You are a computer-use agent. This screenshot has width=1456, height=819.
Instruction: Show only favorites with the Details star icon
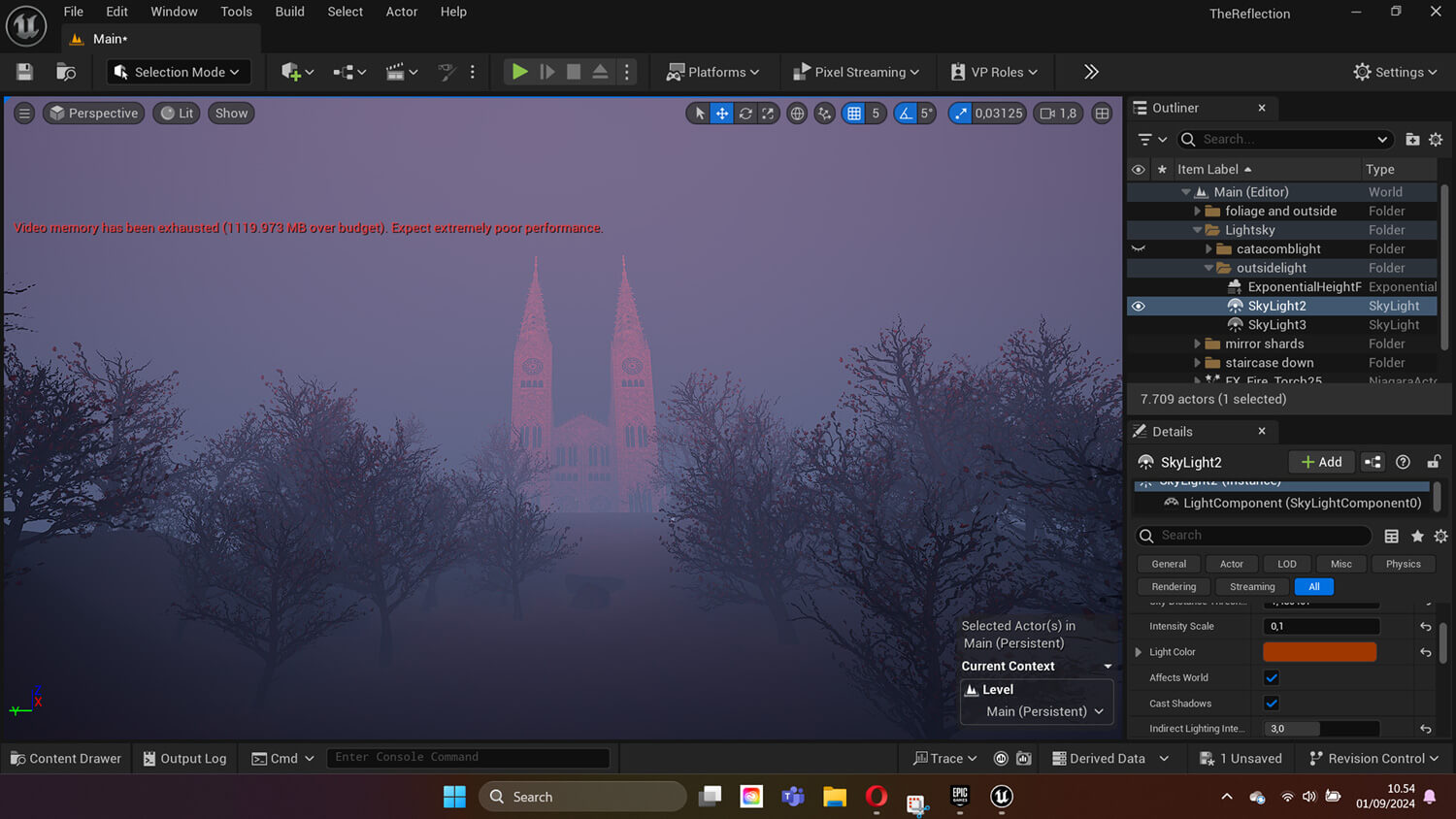1417,536
